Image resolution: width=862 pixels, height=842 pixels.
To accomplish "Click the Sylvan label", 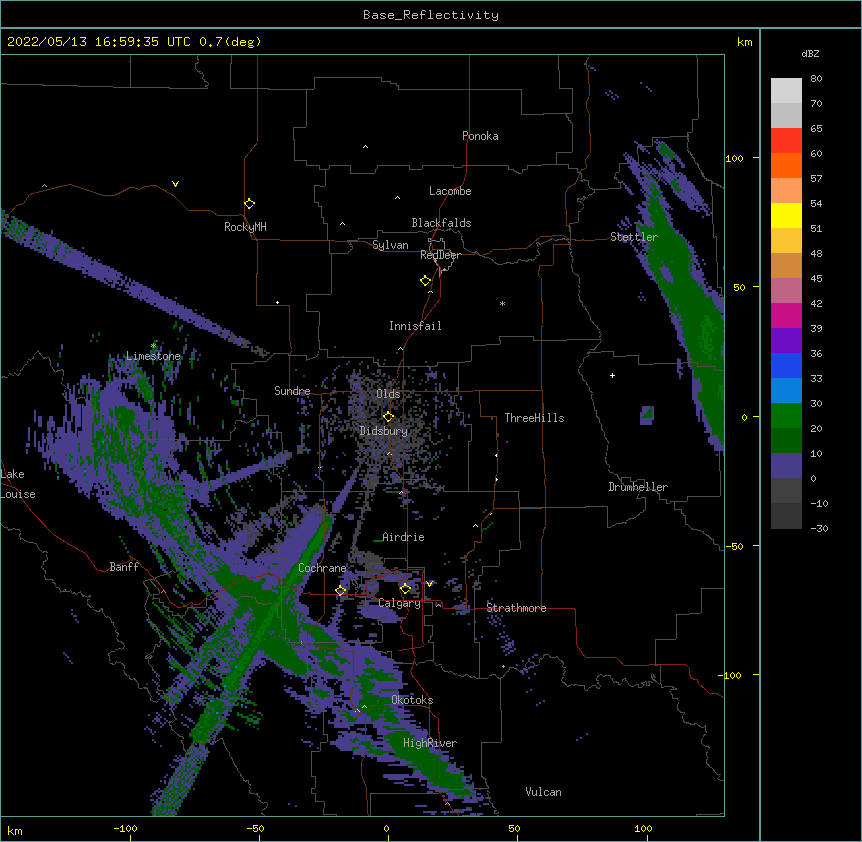I will click(390, 245).
